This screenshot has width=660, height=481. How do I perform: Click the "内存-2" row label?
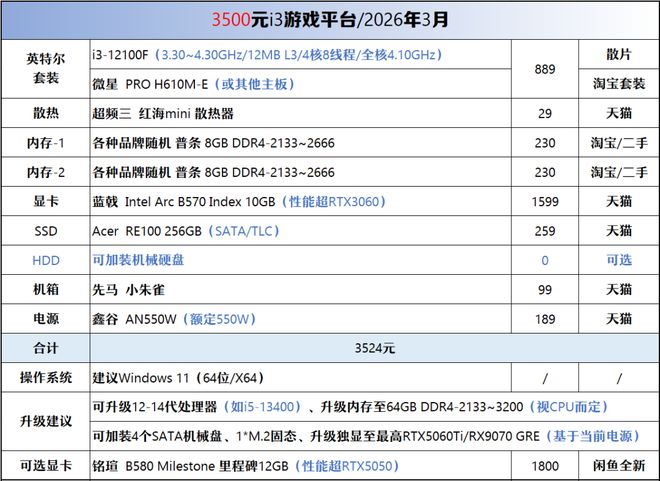coord(46,173)
